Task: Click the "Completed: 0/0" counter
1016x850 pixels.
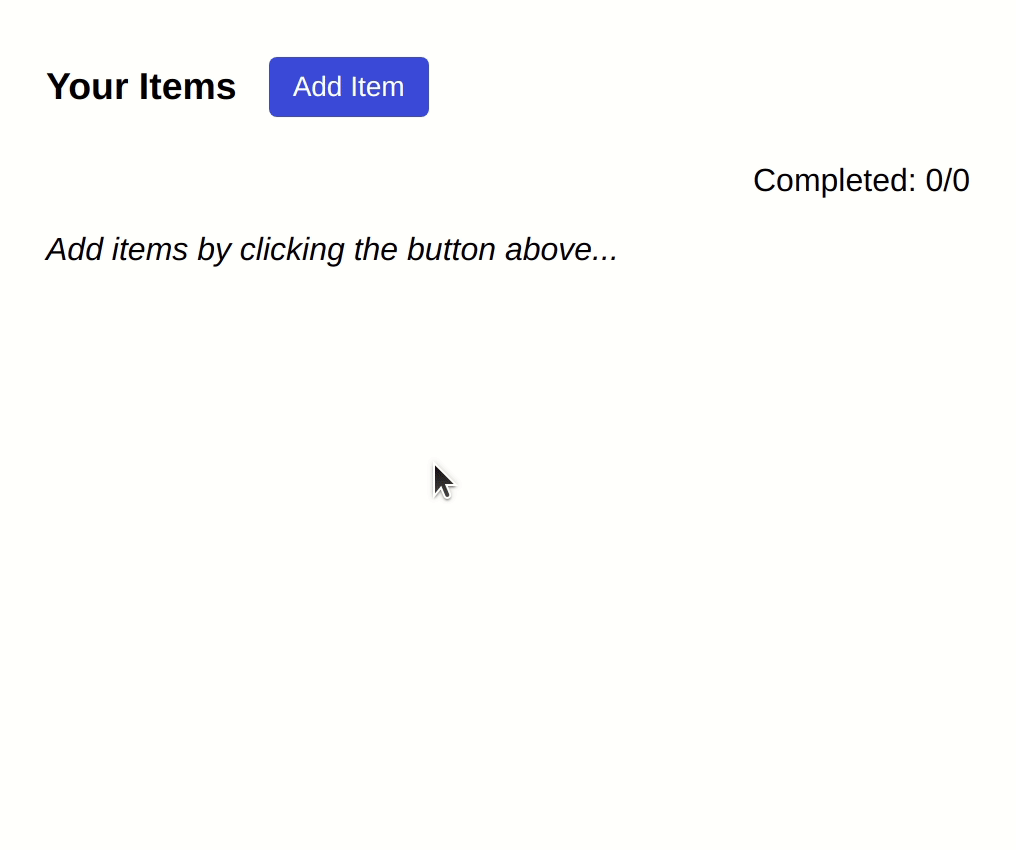Action: (x=860, y=181)
